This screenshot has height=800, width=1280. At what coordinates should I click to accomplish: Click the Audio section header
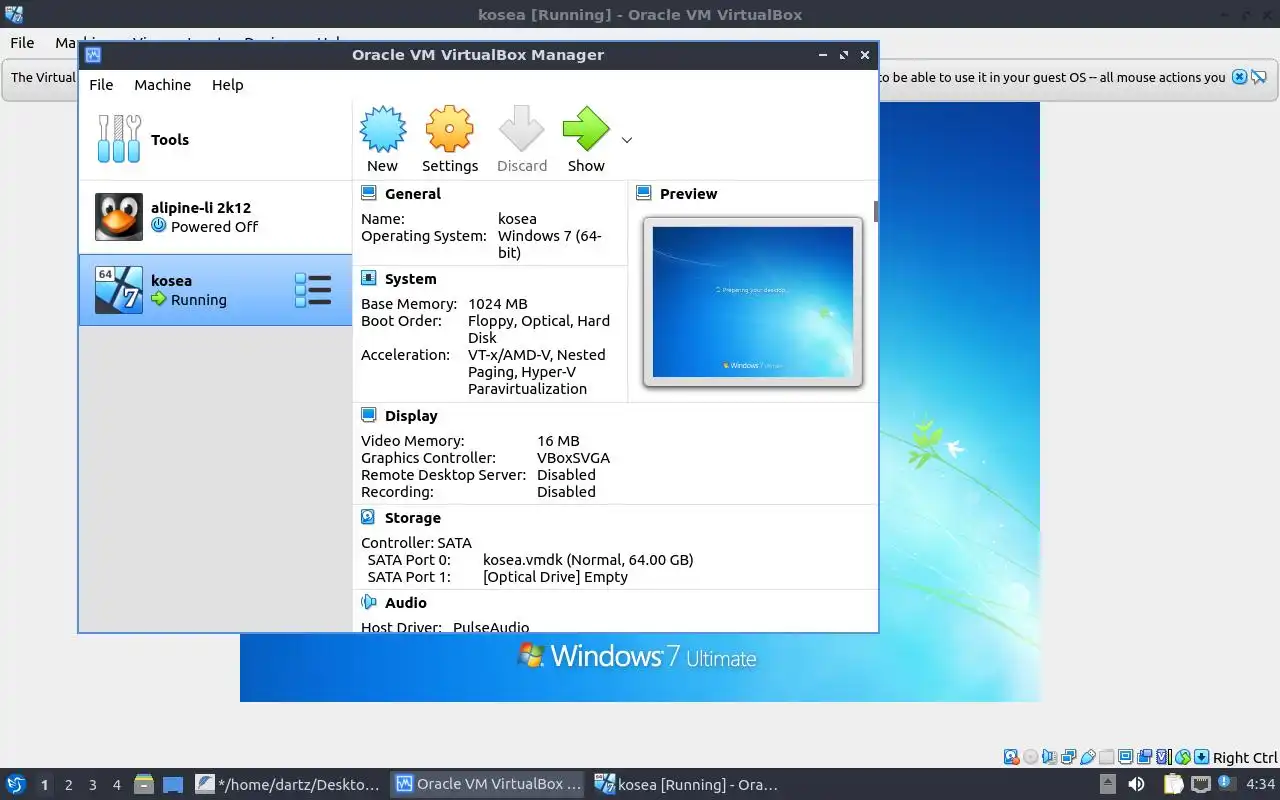pyautogui.click(x=405, y=603)
